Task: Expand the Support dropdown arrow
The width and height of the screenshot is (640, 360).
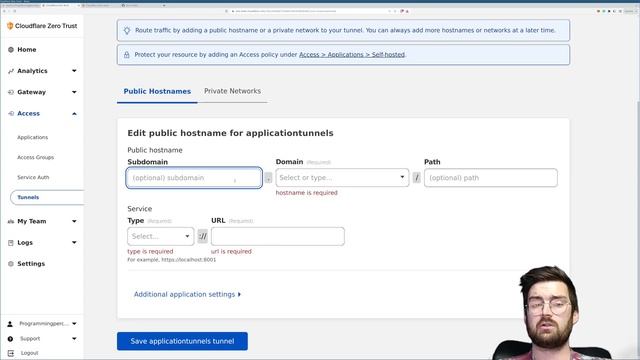Action: (74, 339)
